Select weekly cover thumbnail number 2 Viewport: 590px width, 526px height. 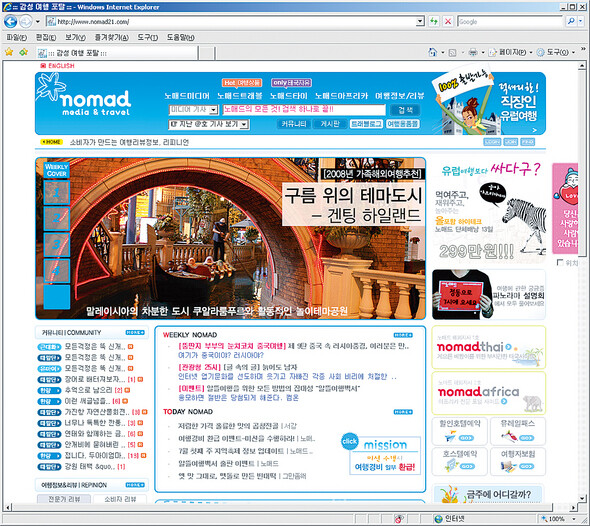tap(57, 218)
